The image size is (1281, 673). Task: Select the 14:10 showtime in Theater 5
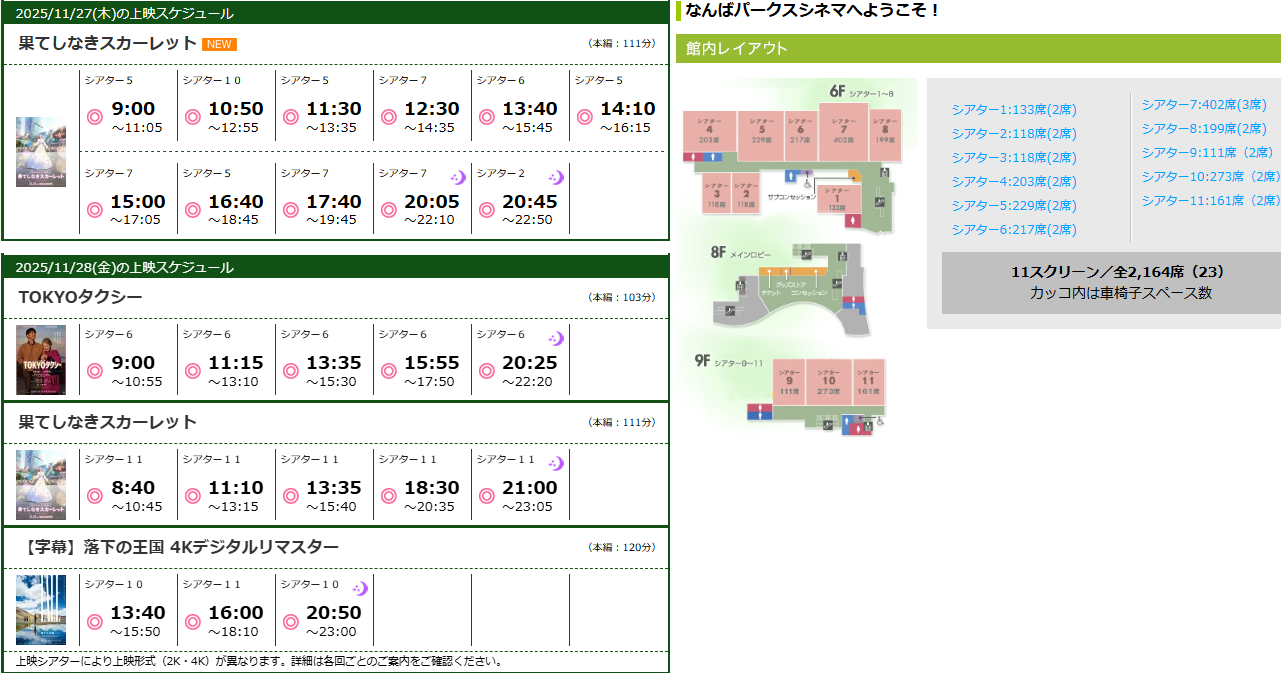pos(627,109)
